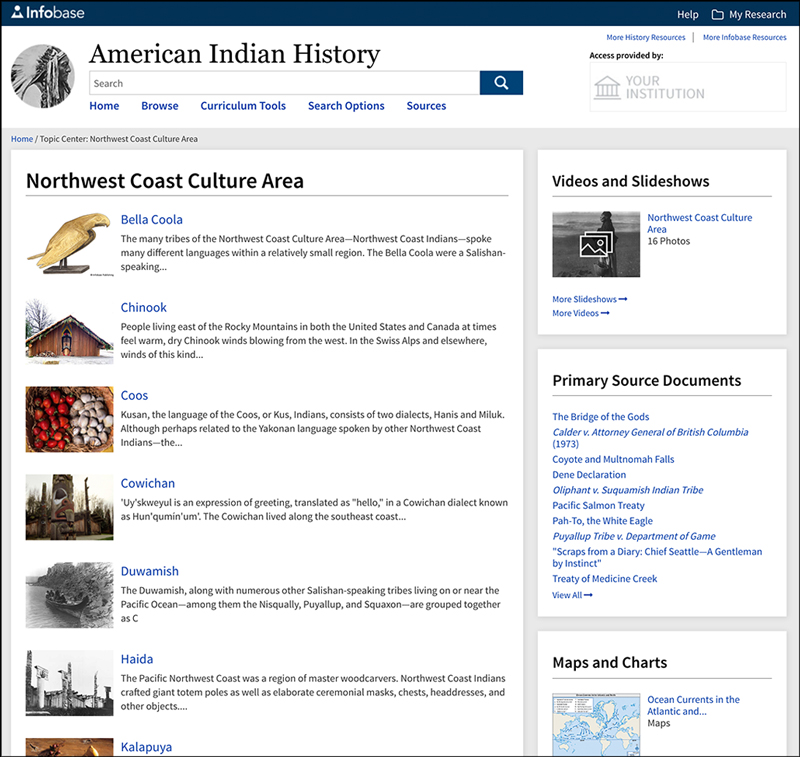Click More Videos link

581,313
